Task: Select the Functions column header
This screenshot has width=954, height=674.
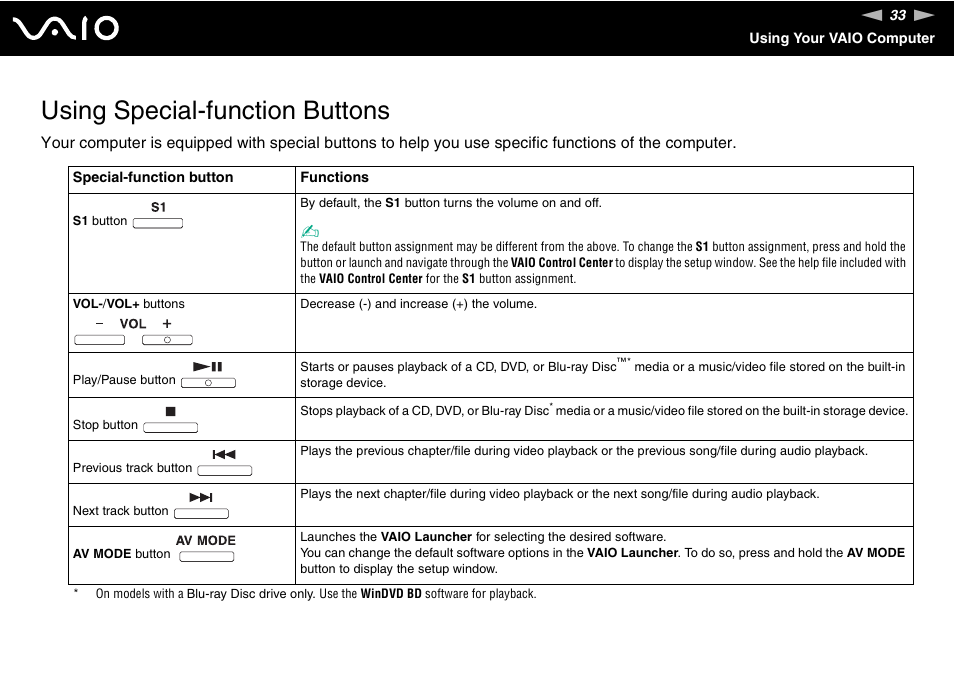Action: (x=335, y=177)
